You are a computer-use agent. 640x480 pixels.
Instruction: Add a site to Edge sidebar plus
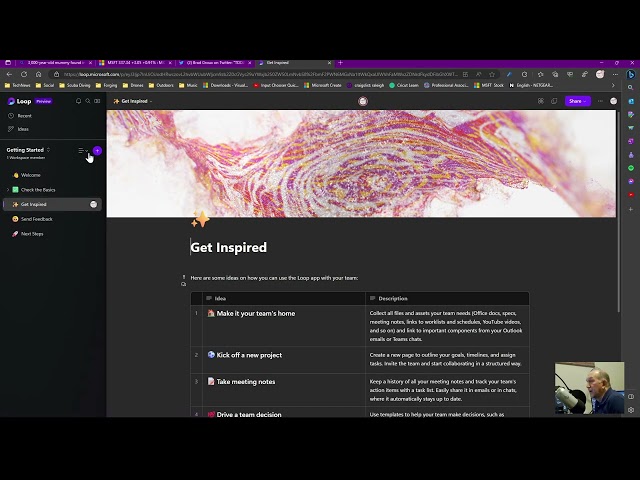(631, 209)
